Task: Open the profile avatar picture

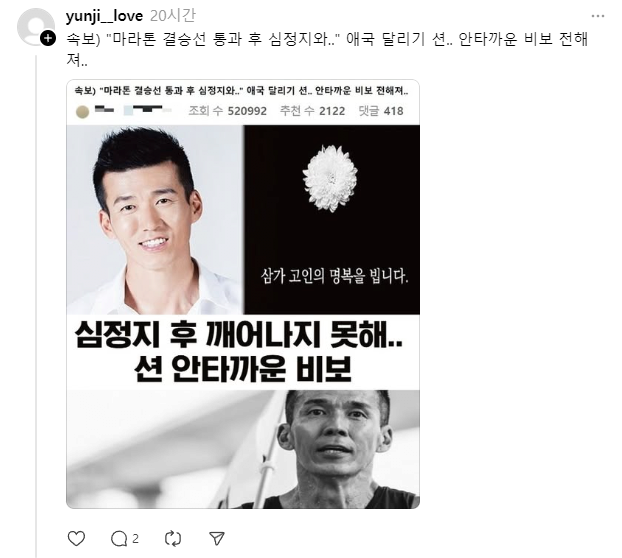Action: tap(35, 26)
